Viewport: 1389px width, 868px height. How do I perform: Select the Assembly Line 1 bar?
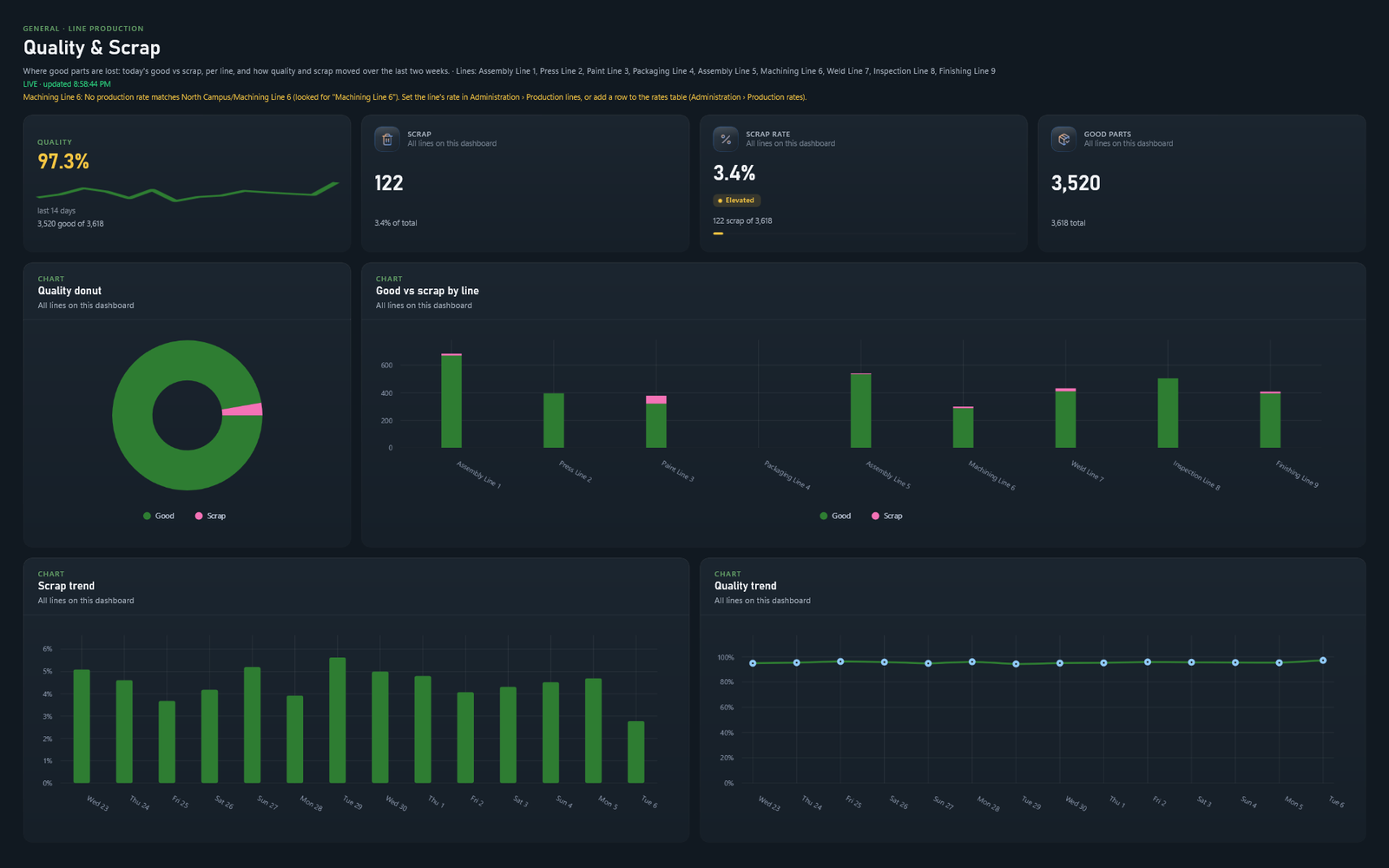pos(451,401)
